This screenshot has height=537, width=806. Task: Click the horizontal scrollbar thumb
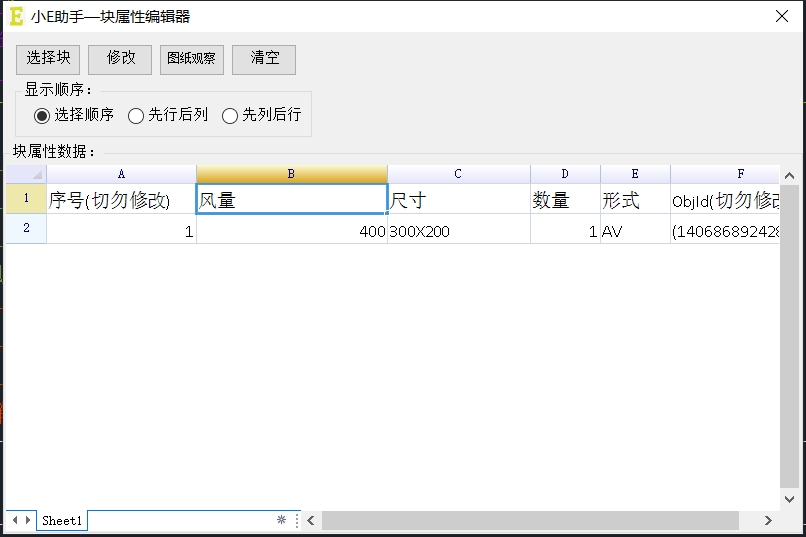tap(530, 521)
